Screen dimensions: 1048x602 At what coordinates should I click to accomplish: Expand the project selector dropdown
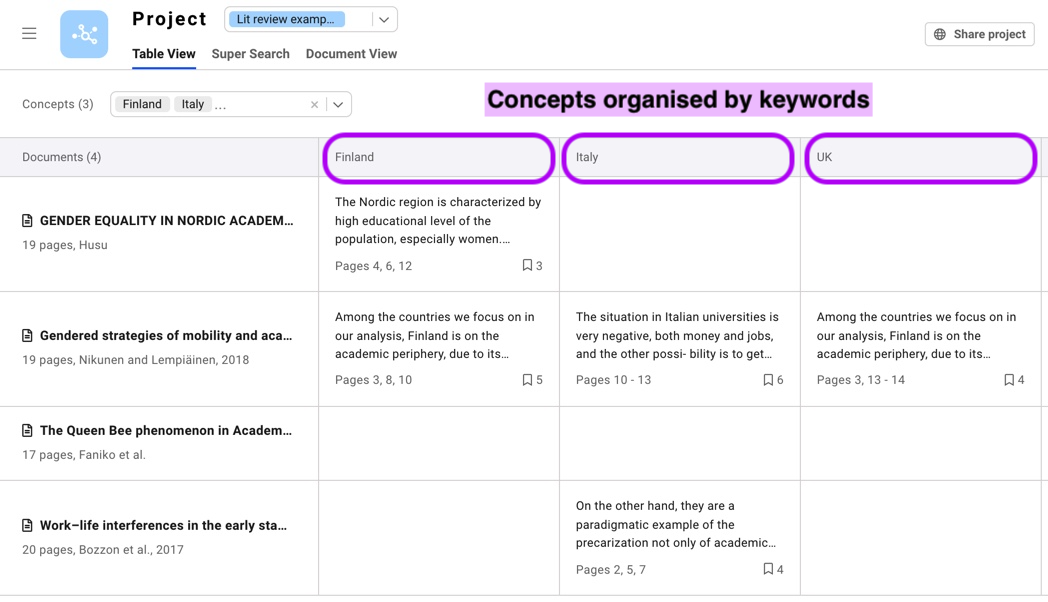click(384, 20)
